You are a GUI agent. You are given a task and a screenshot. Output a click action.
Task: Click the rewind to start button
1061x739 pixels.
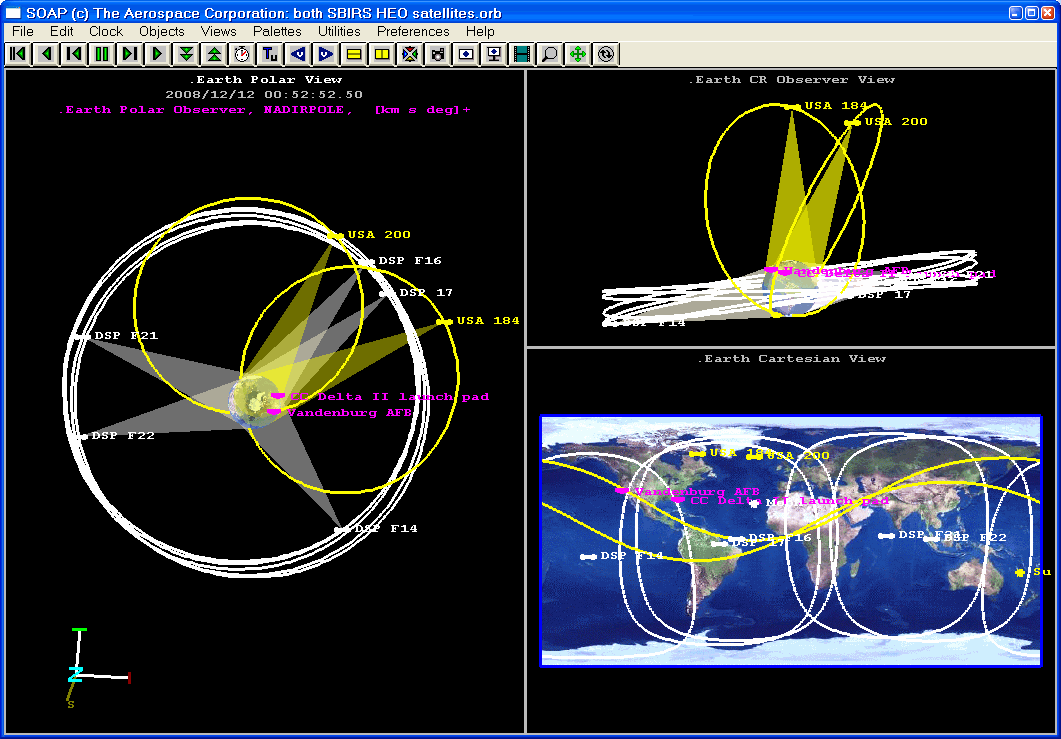[18, 54]
